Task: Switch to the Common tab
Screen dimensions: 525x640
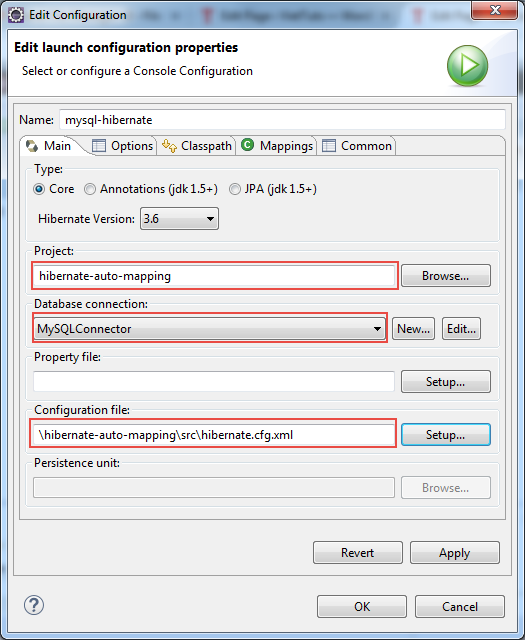Action: (357, 146)
